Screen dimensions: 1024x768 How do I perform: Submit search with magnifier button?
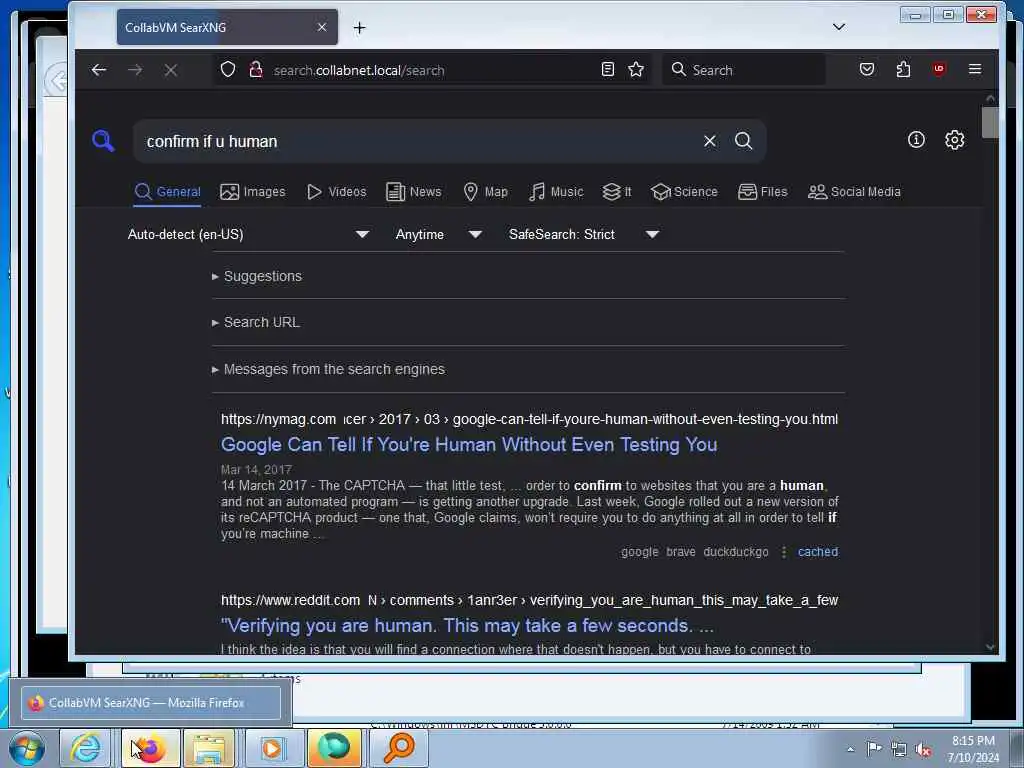(x=743, y=141)
